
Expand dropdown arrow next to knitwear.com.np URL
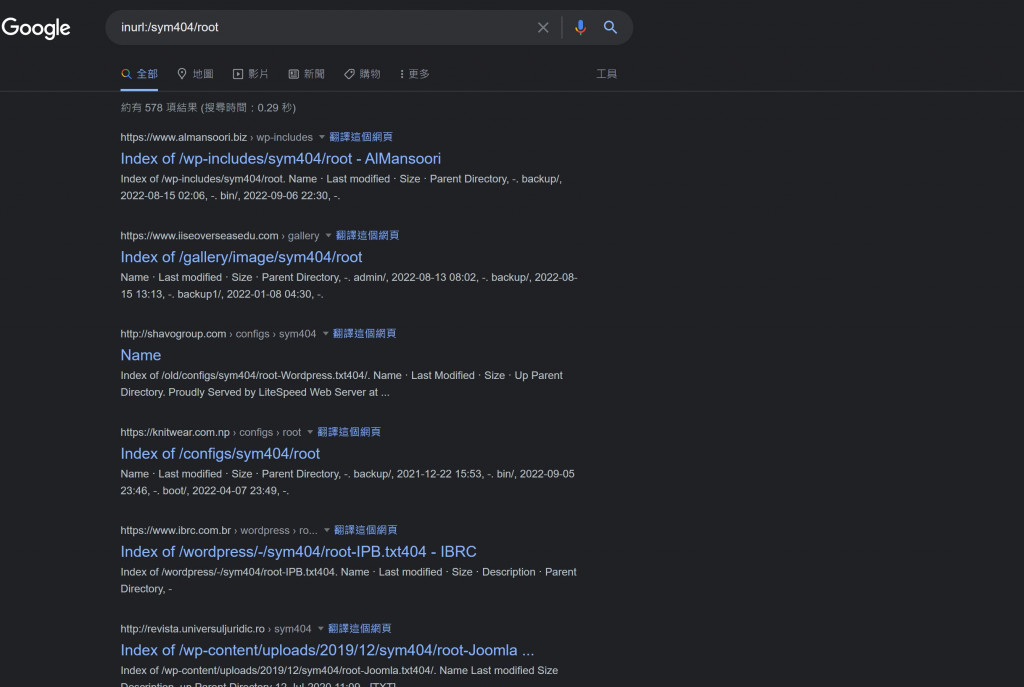click(310, 432)
